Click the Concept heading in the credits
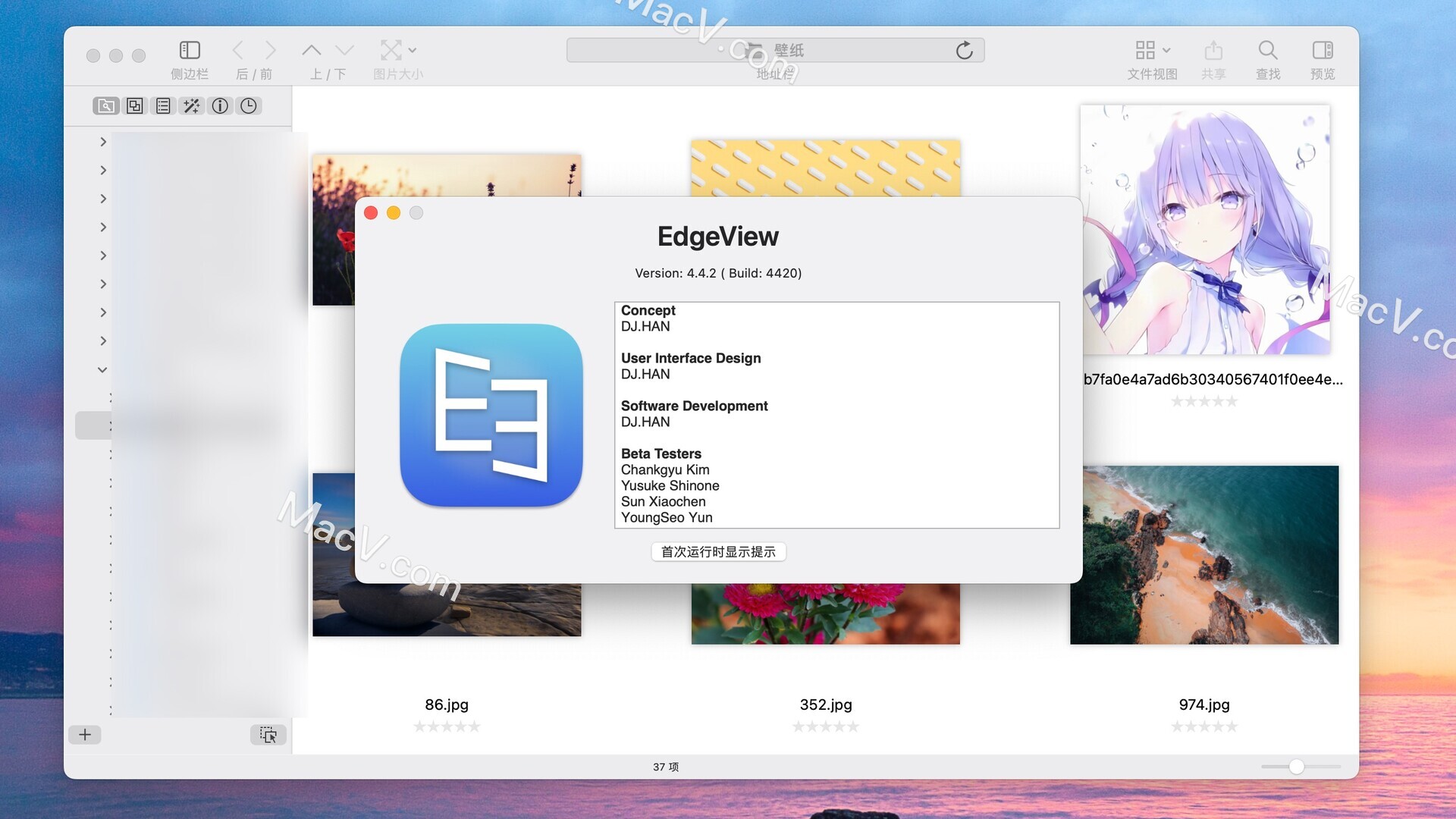 click(648, 310)
